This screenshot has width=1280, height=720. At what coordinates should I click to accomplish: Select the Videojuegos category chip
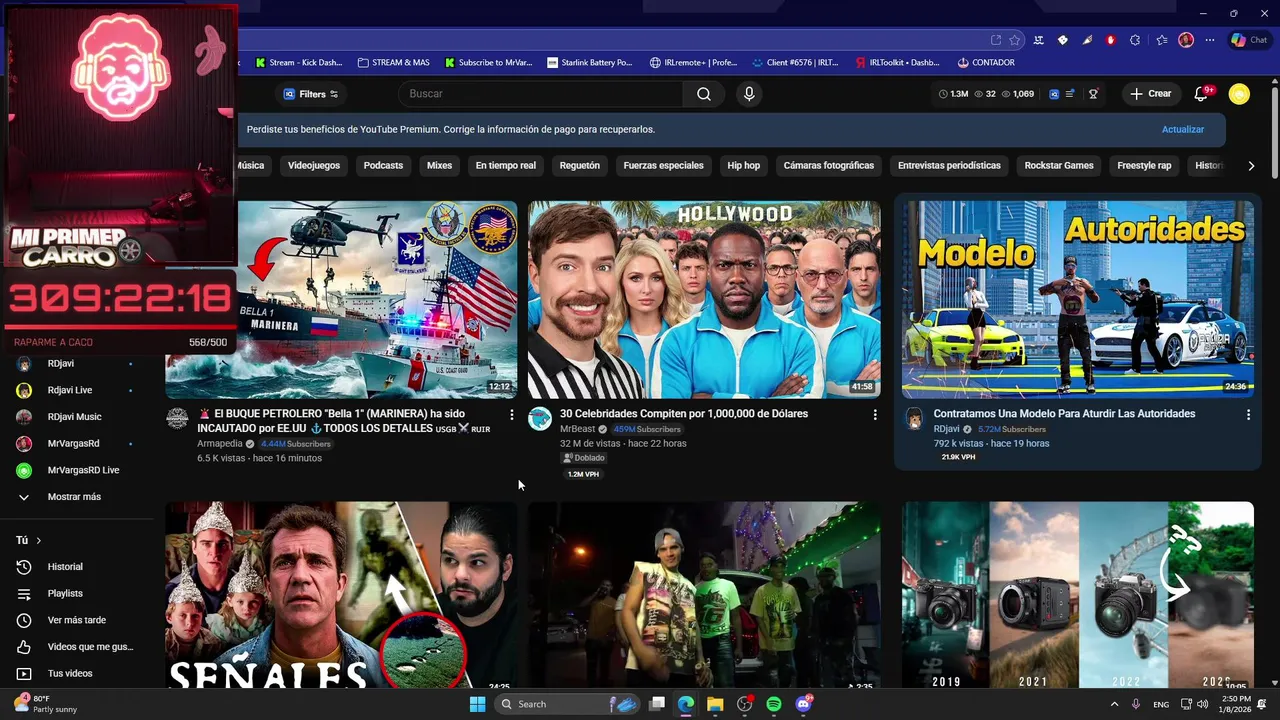pos(314,166)
